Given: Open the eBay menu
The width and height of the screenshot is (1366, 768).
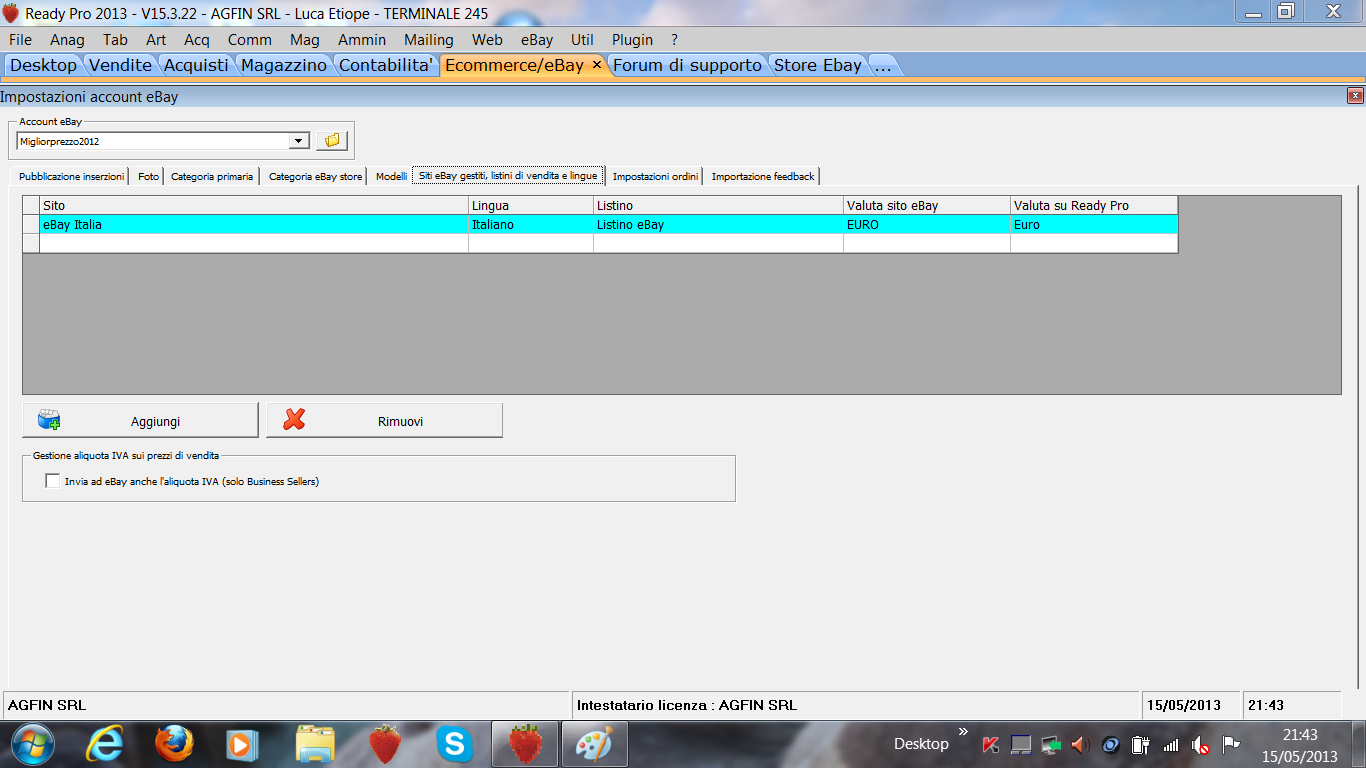Looking at the screenshot, I should (537, 40).
